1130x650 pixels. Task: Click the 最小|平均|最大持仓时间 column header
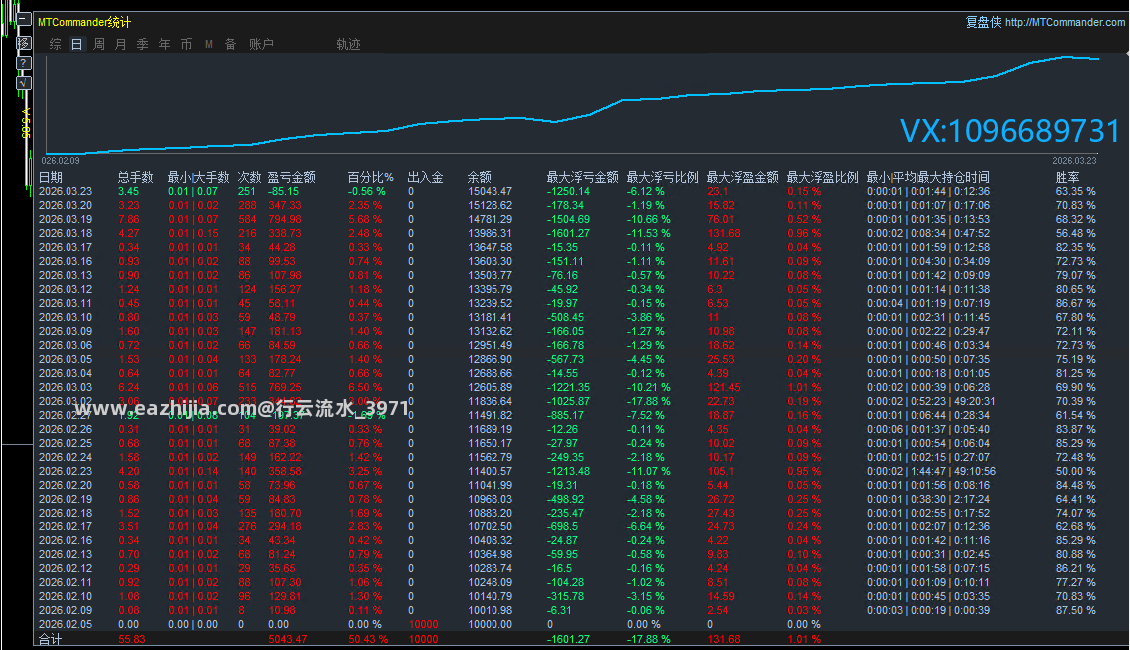pos(927,177)
